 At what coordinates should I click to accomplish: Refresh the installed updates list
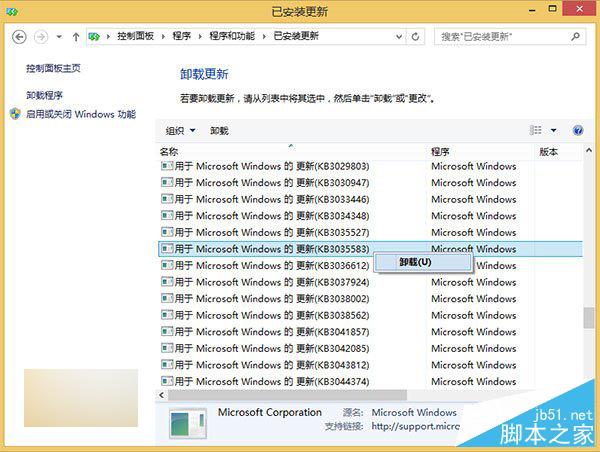click(415, 37)
